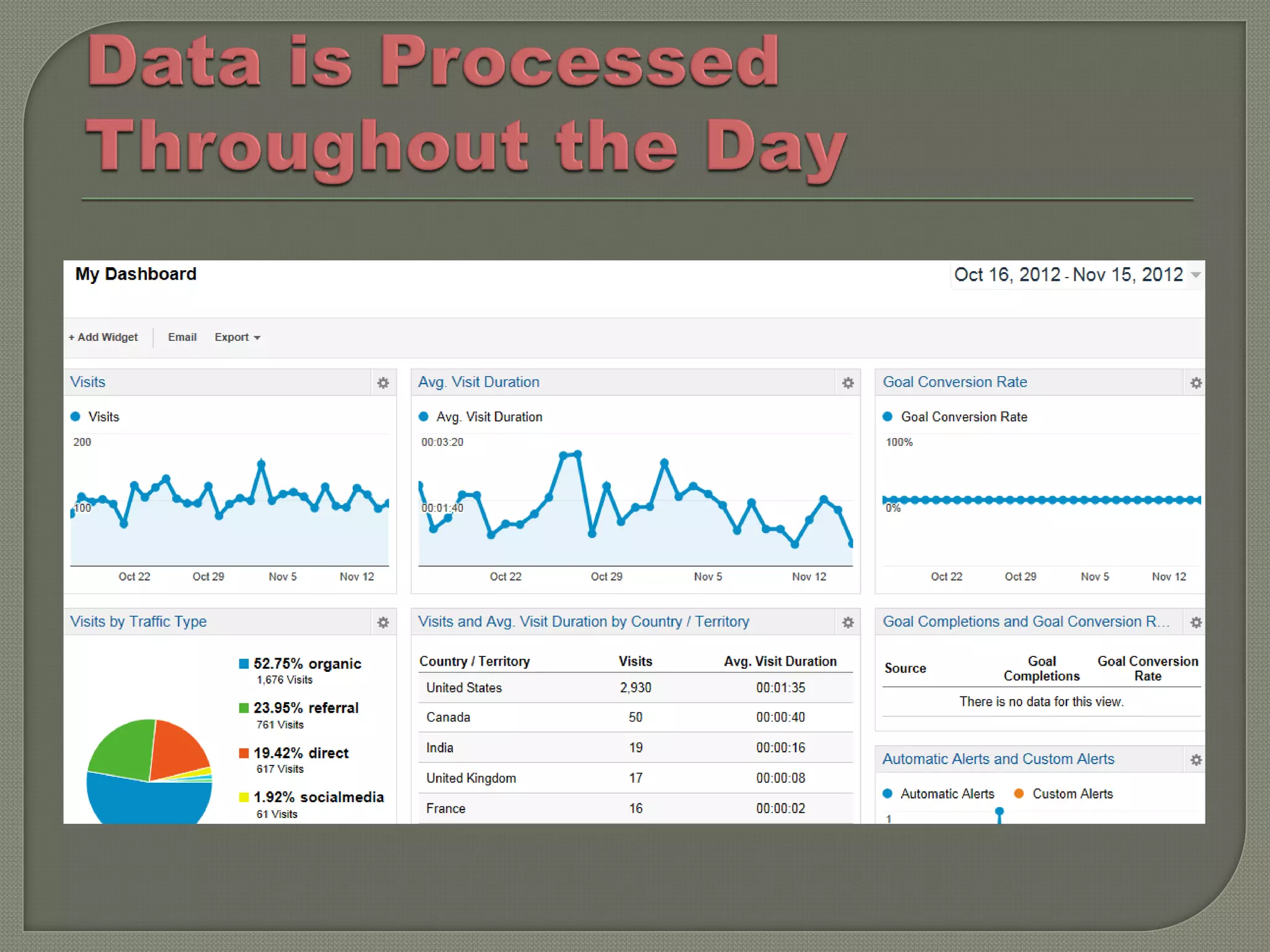Click orange direct traffic legend swatch
The image size is (1270, 952).
click(244, 753)
